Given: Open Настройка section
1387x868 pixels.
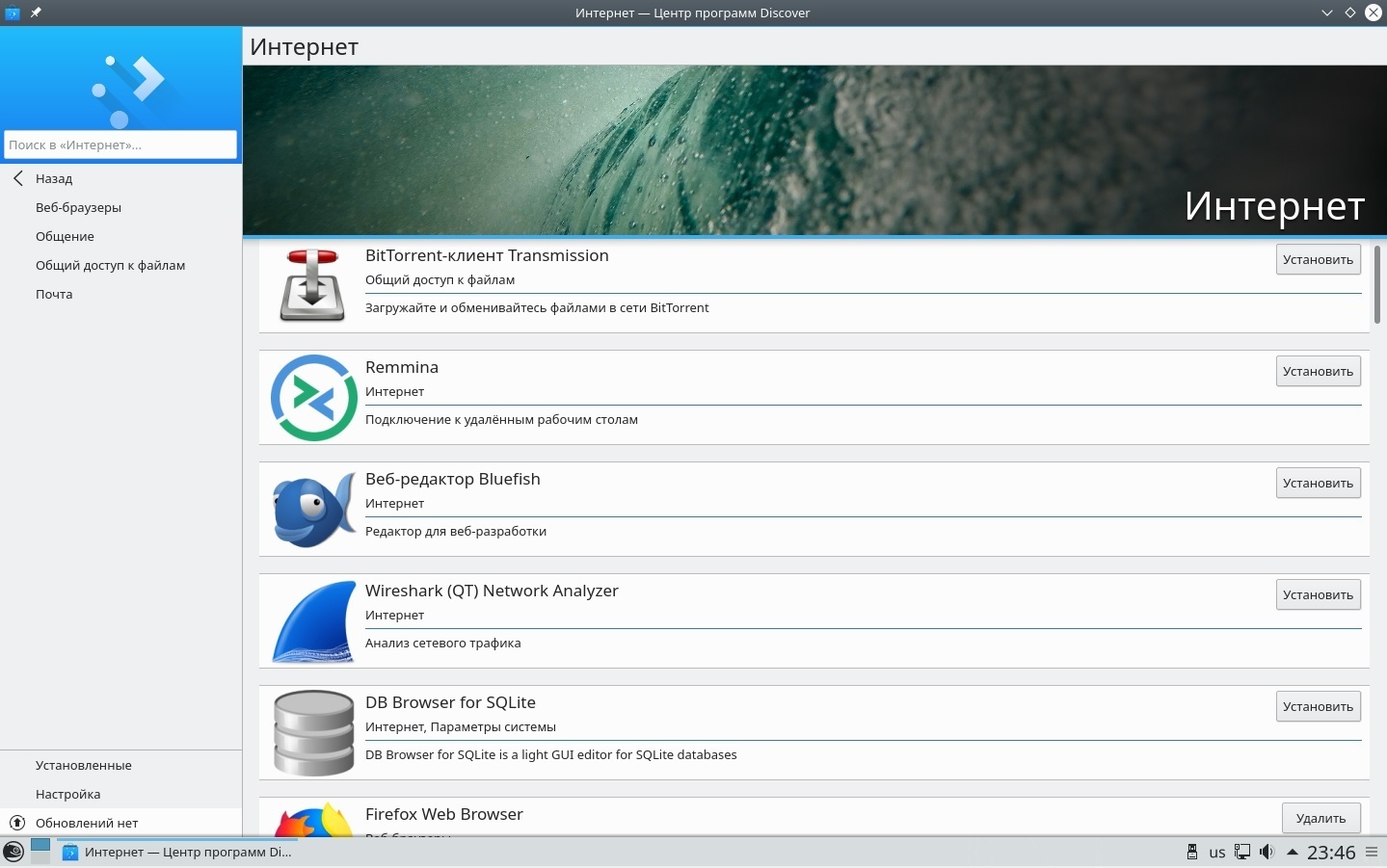Looking at the screenshot, I should pyautogui.click(x=121, y=794).
